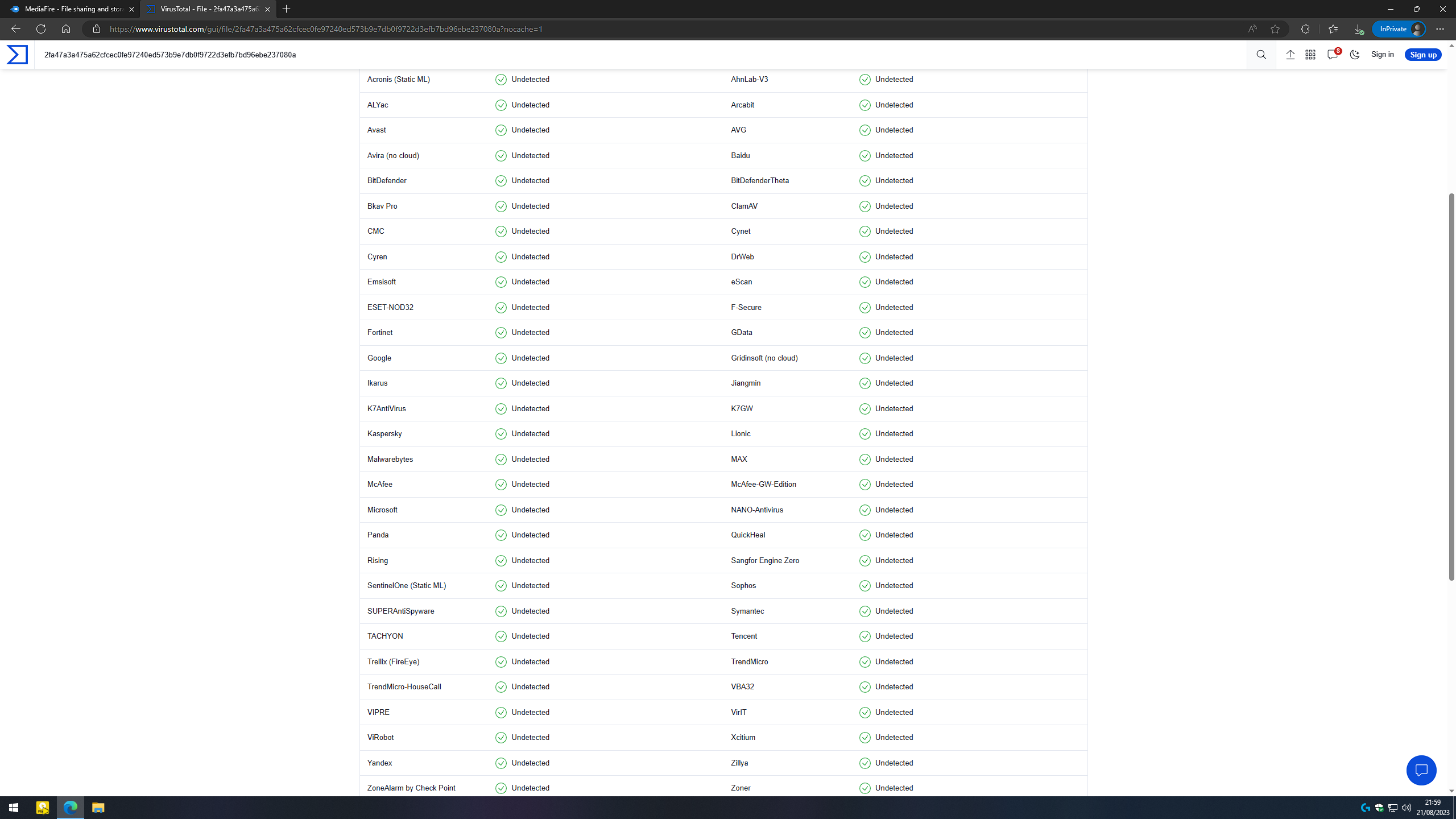
Task: Click the page vertical scrollbar thumb
Action: tap(1451, 387)
